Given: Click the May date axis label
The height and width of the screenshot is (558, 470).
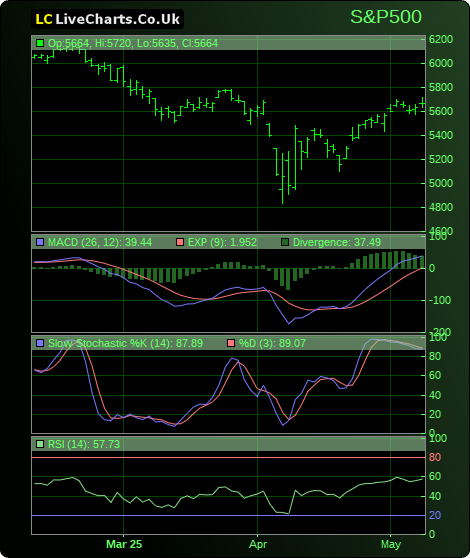Looking at the screenshot, I should pyautogui.click(x=391, y=544).
